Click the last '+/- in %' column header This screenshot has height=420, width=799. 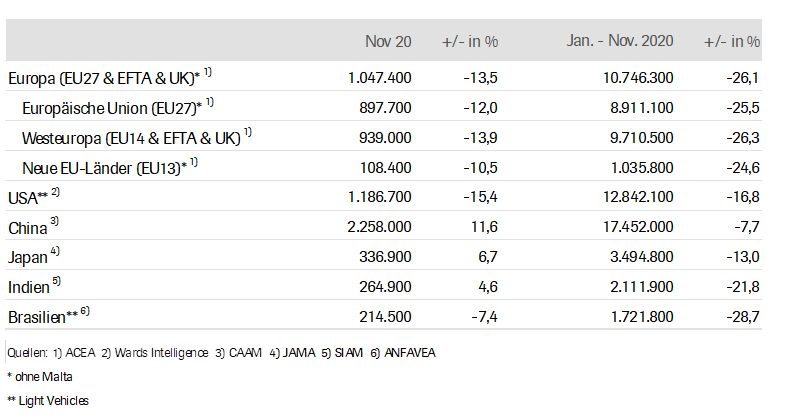click(731, 42)
